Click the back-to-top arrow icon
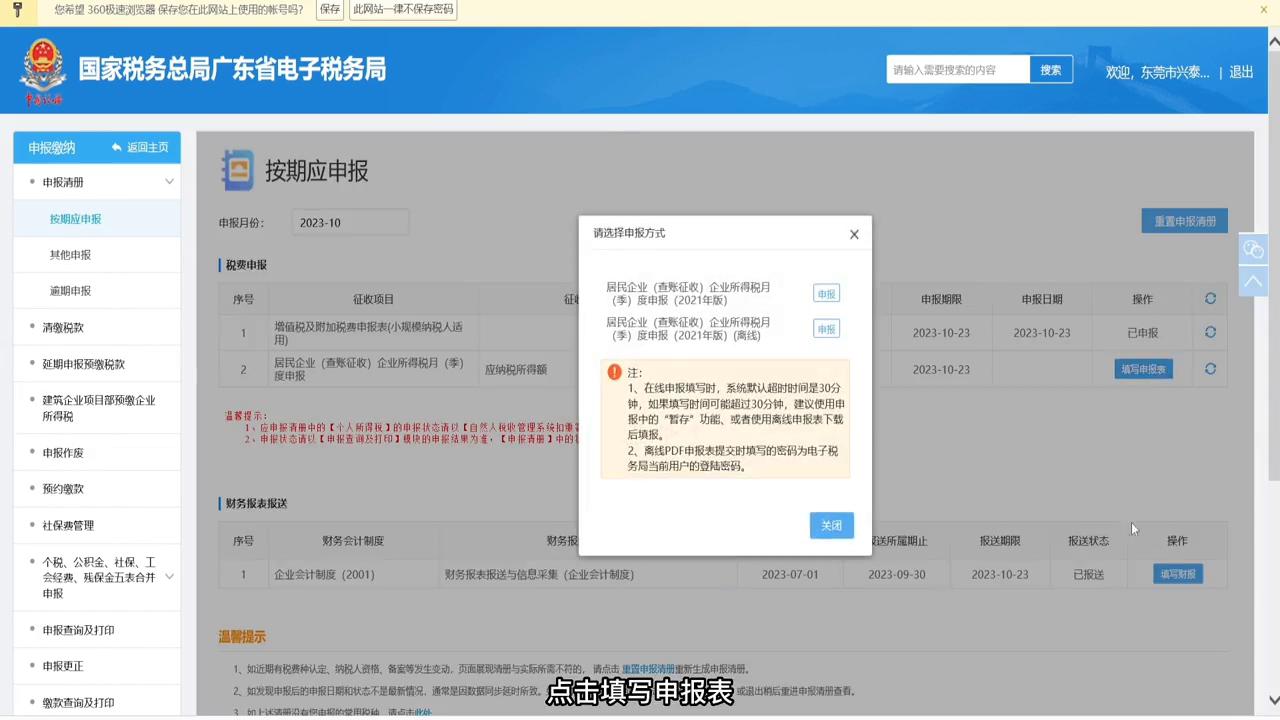Viewport: 1280px width, 720px height. [1254, 281]
